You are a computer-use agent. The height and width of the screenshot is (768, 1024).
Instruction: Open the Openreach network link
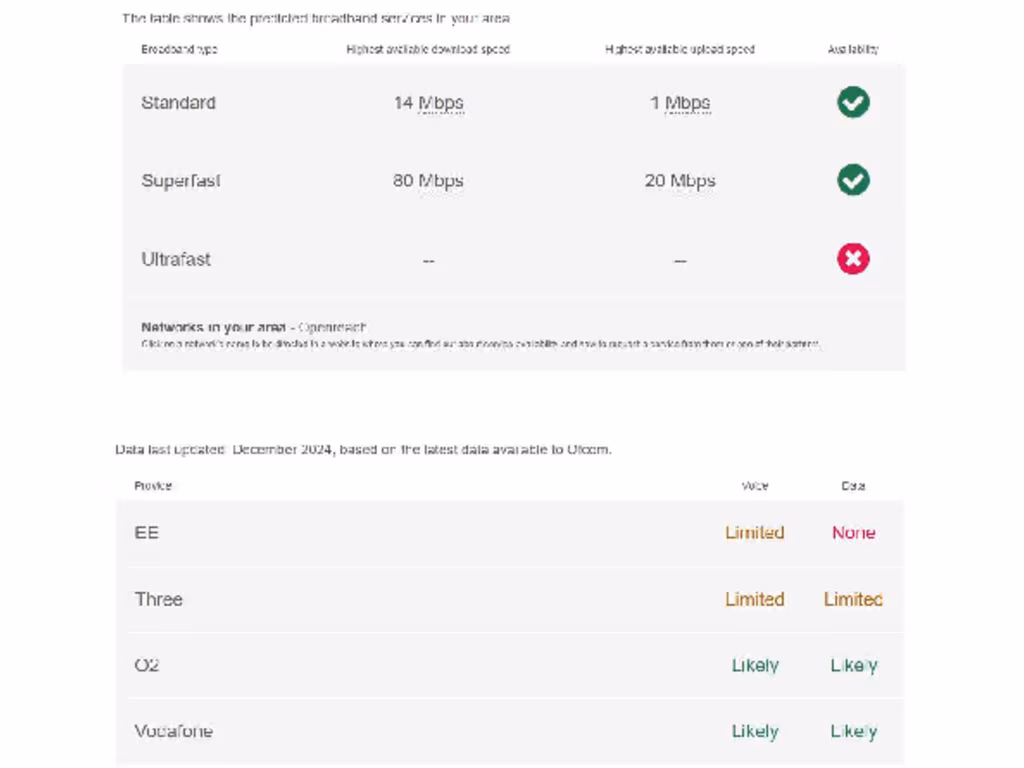(x=333, y=327)
